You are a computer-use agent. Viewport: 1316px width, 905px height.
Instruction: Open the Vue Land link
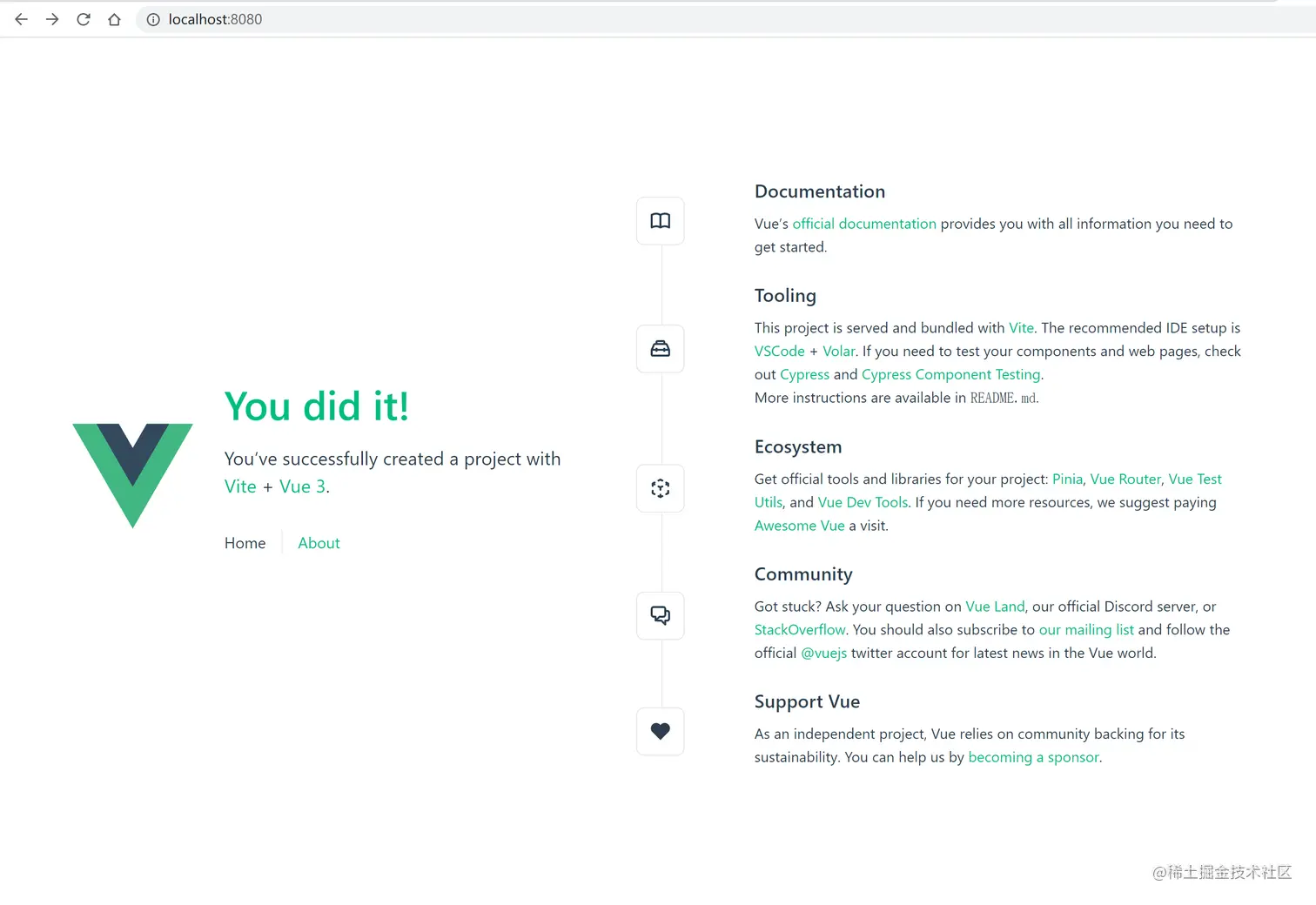tap(995, 607)
